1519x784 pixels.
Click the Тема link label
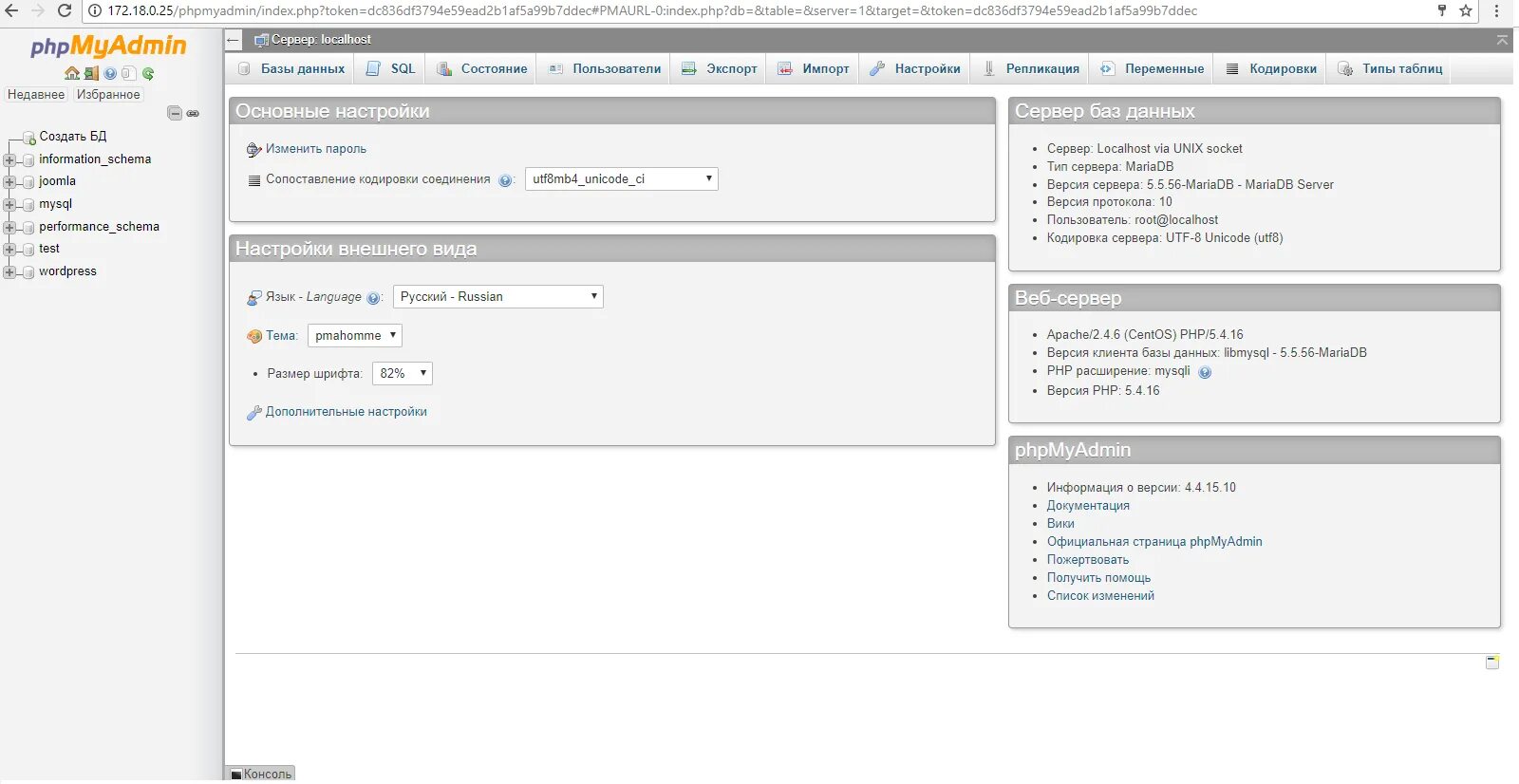point(281,335)
